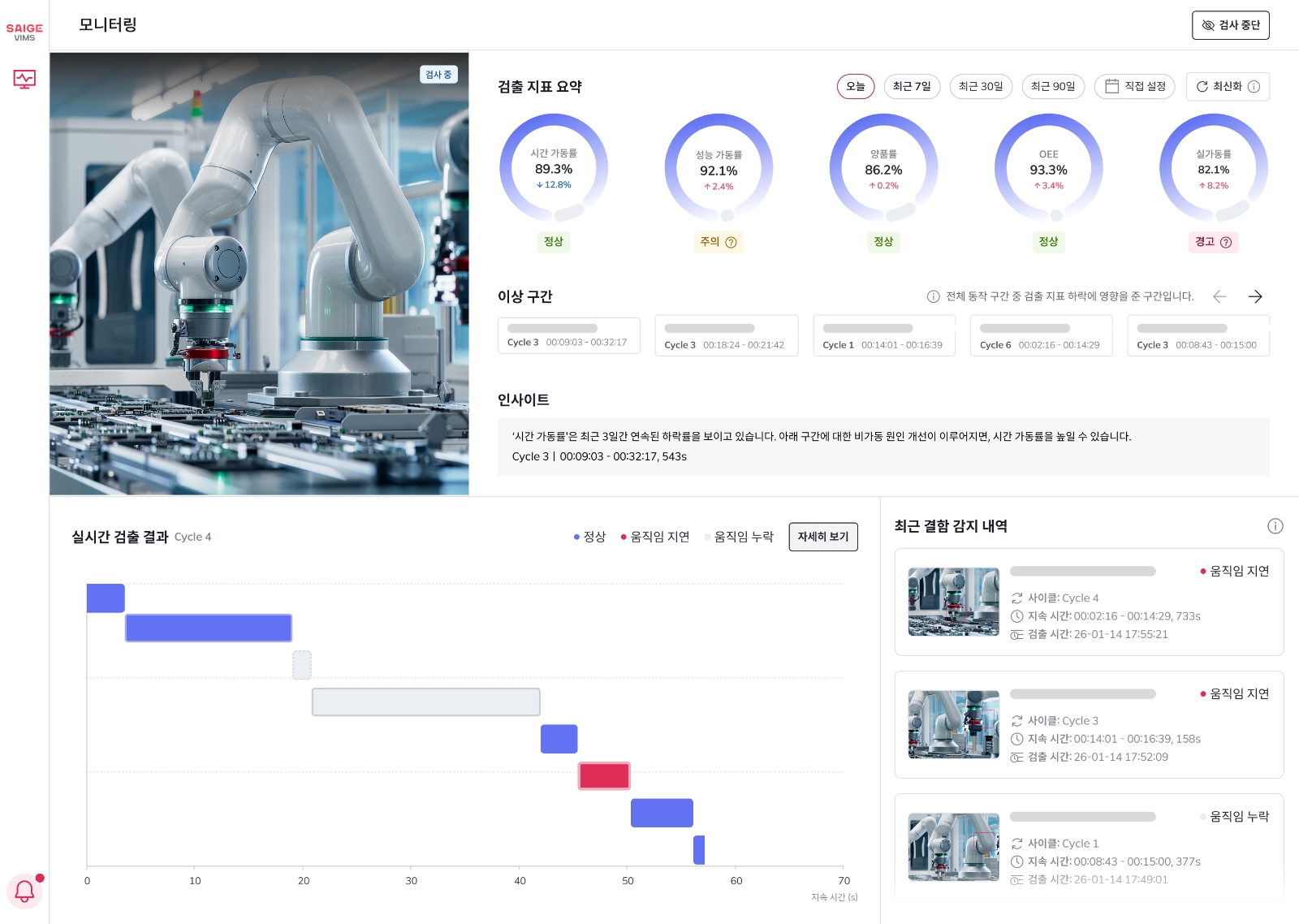Select the 최근 30일 filter
1299x924 pixels.
click(981, 87)
